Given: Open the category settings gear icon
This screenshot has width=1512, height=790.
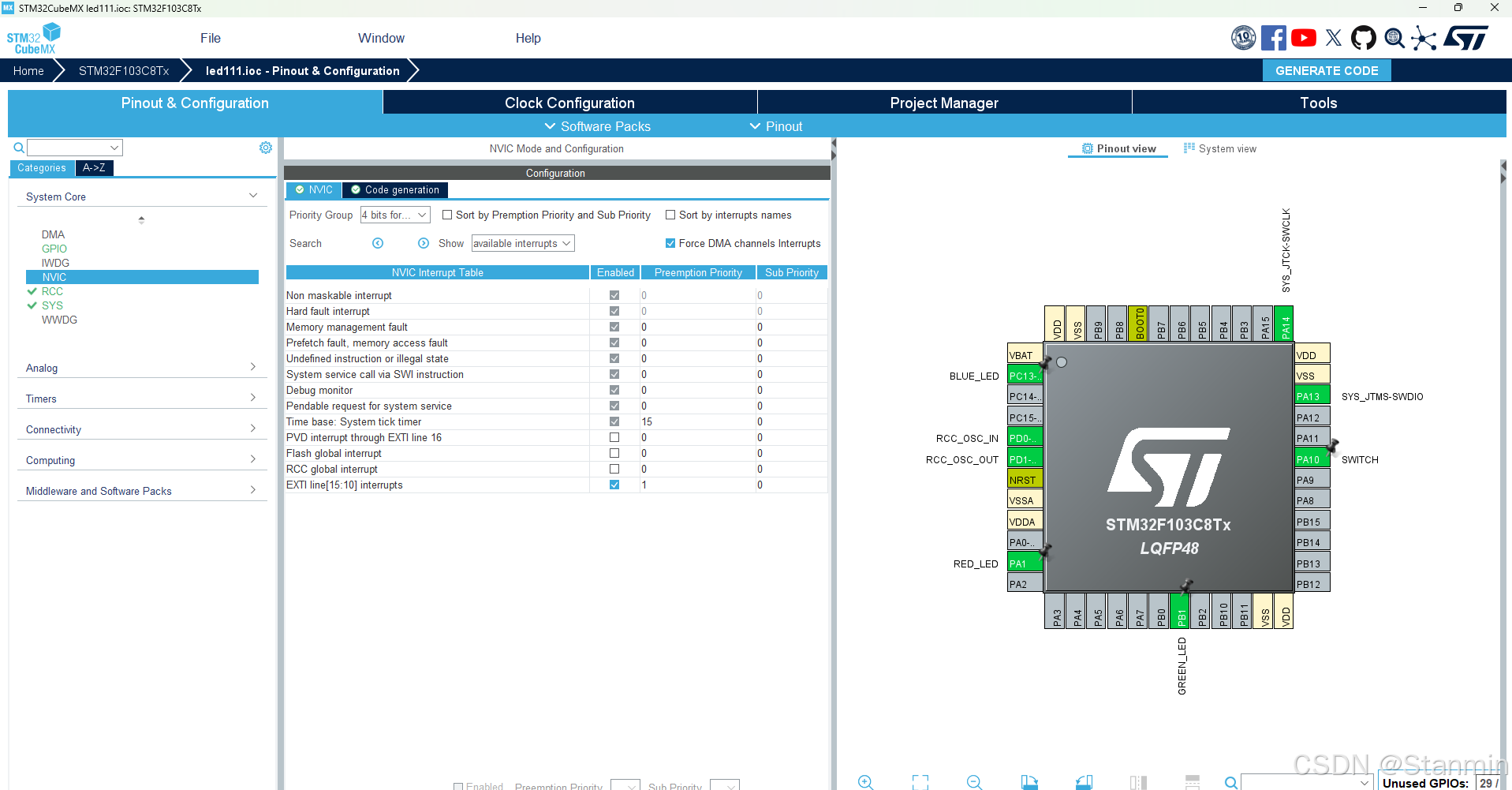Looking at the screenshot, I should (266, 148).
